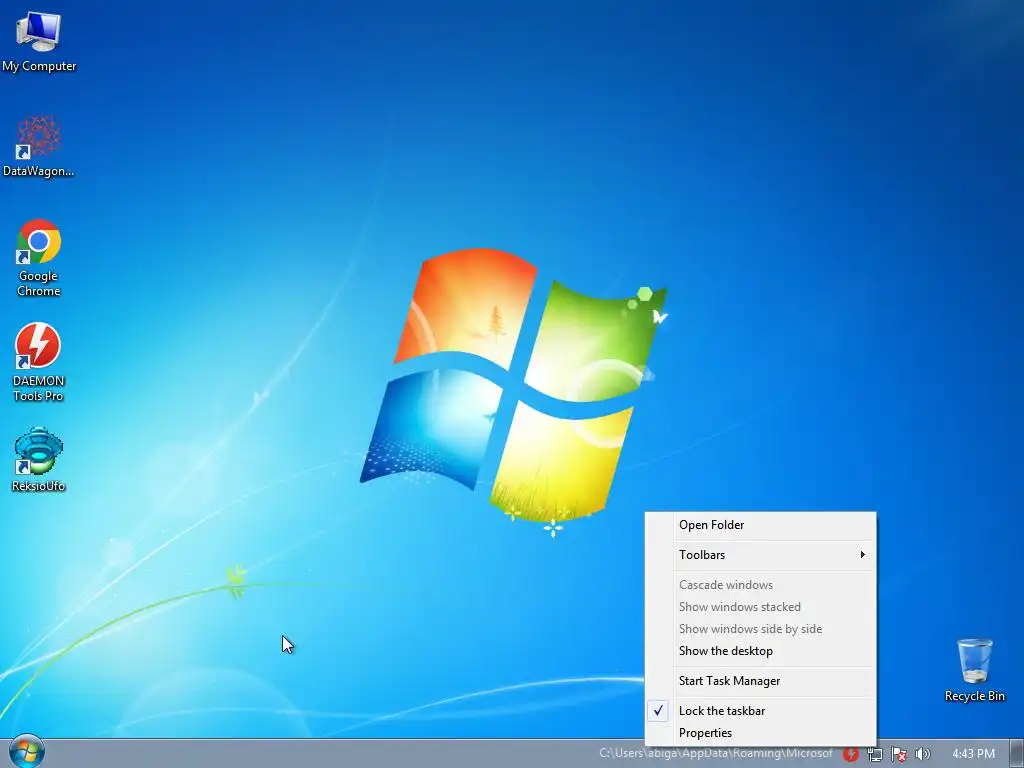Open the Start menu orb

(27, 752)
